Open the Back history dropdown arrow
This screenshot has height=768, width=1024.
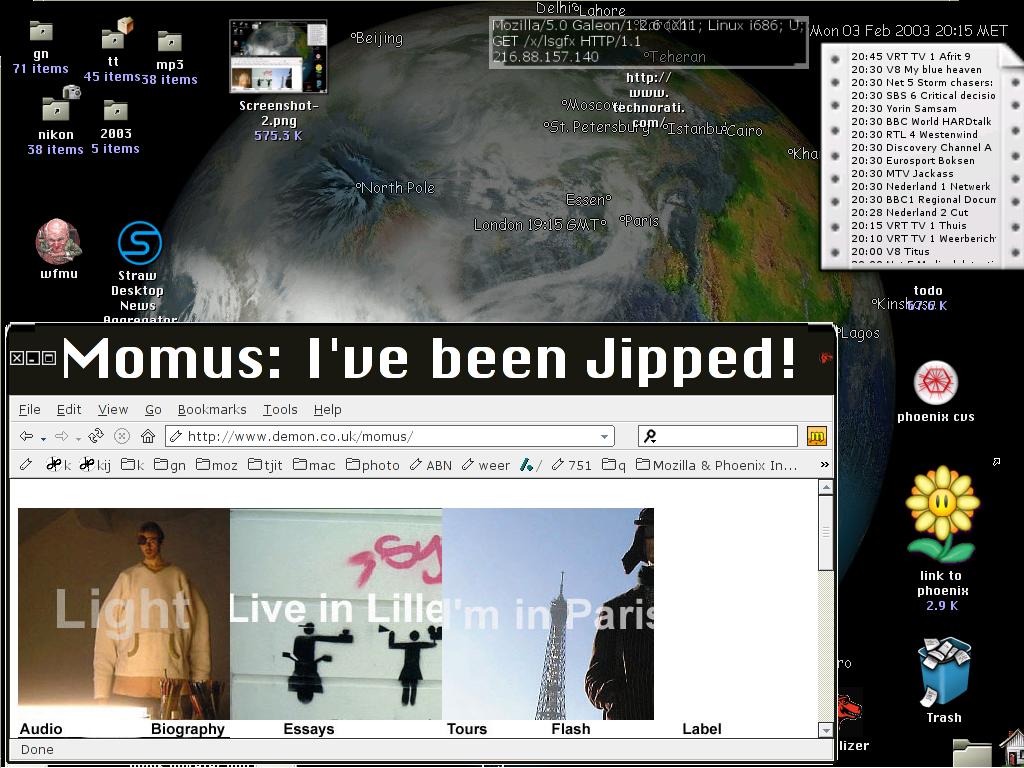[43, 438]
